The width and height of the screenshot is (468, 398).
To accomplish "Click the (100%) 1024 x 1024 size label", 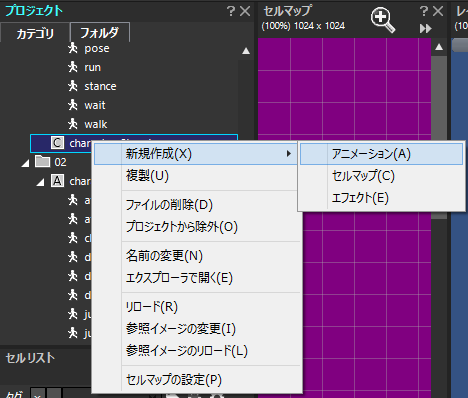I will pyautogui.click(x=303, y=26).
